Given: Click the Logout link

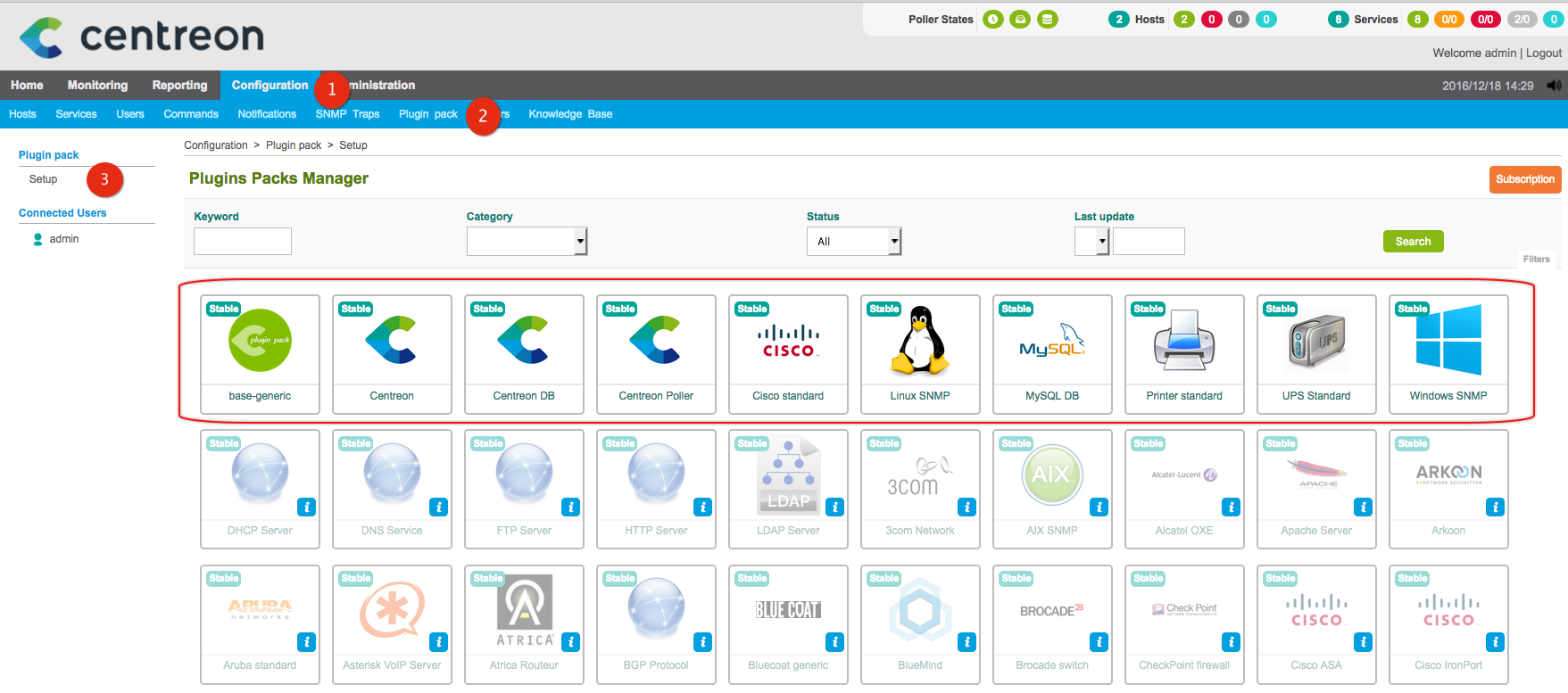Looking at the screenshot, I should pos(1543,54).
